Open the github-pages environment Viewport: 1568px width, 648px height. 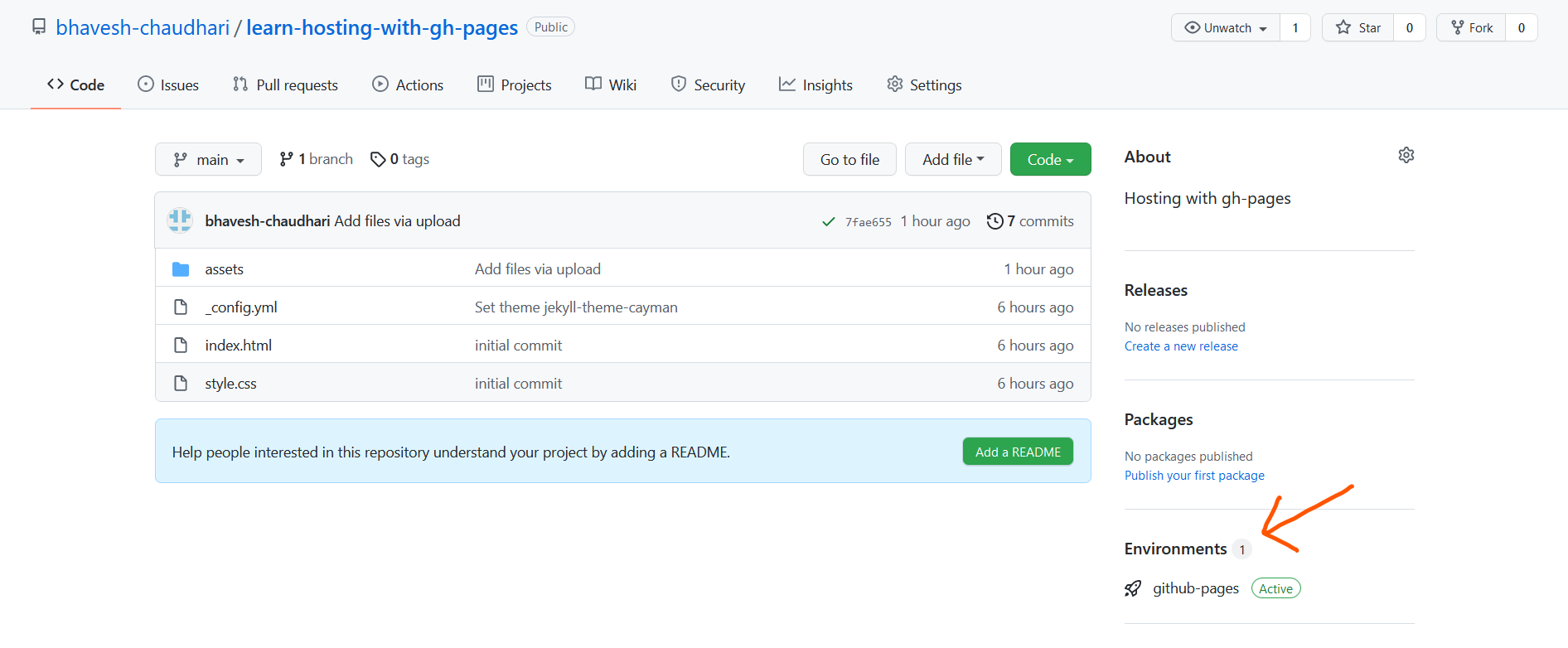click(x=1196, y=588)
